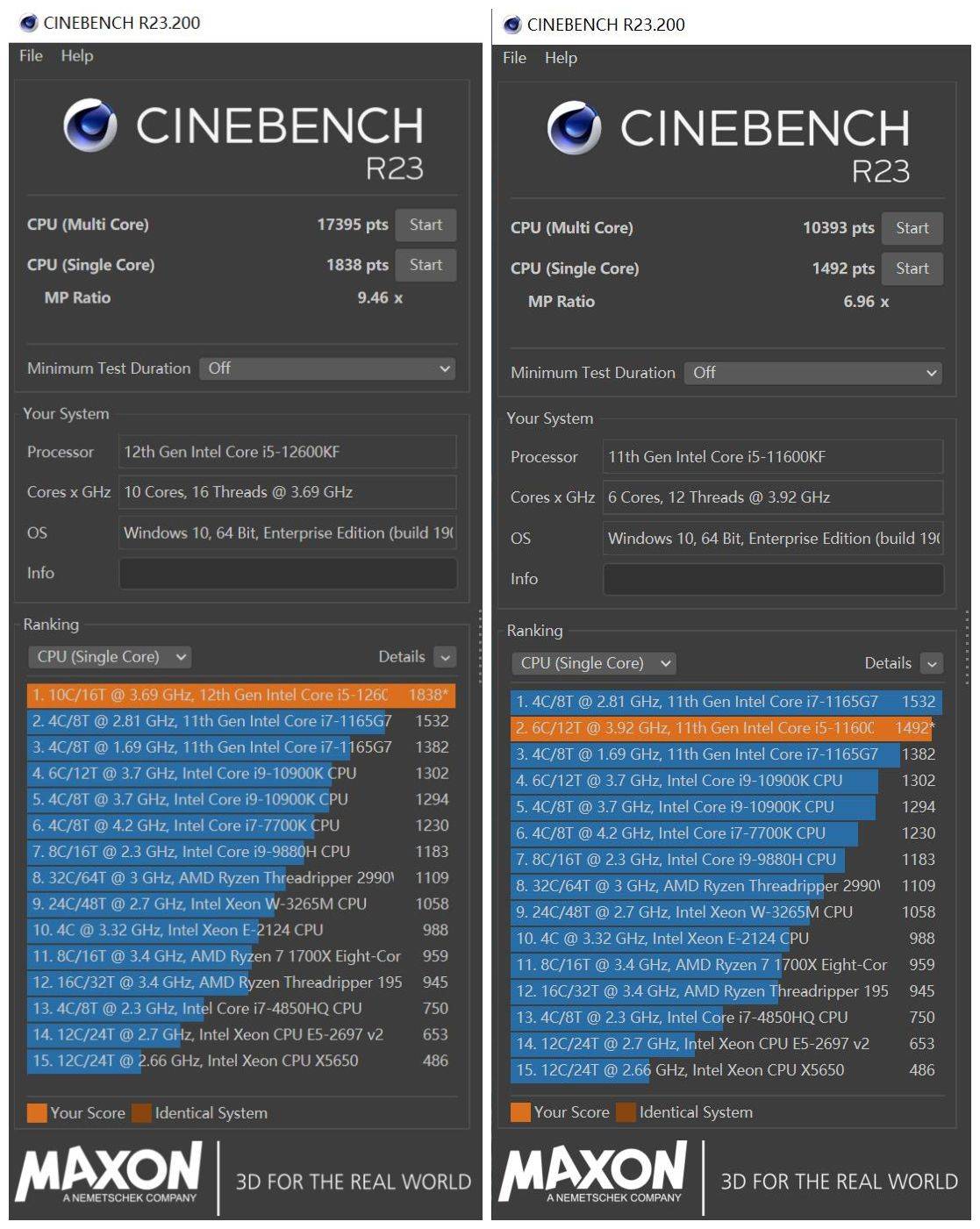Select the i7-4850HQ row in right ranking
This screenshot has height=1229, width=980.
point(726,1018)
